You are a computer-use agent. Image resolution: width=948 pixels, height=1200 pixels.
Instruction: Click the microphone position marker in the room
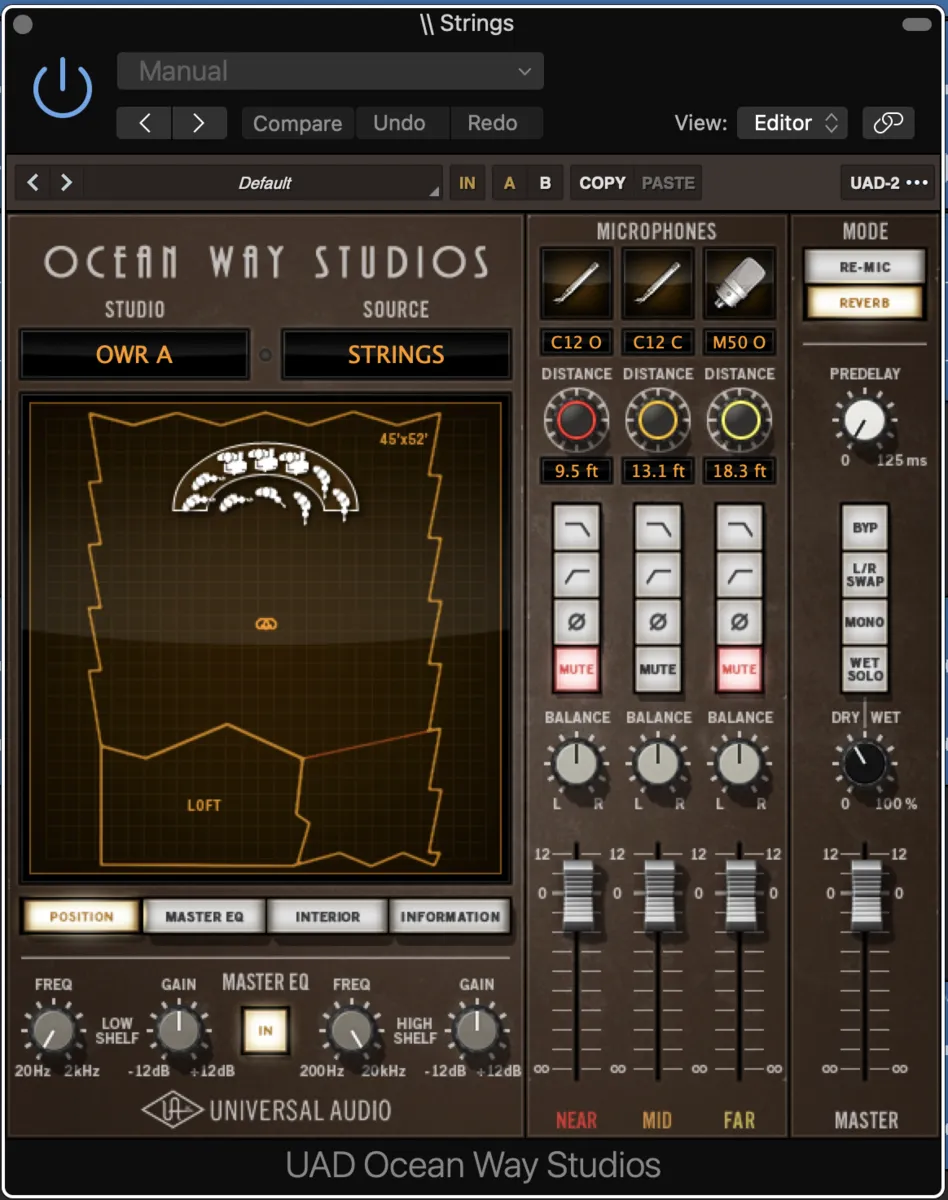click(x=265, y=624)
